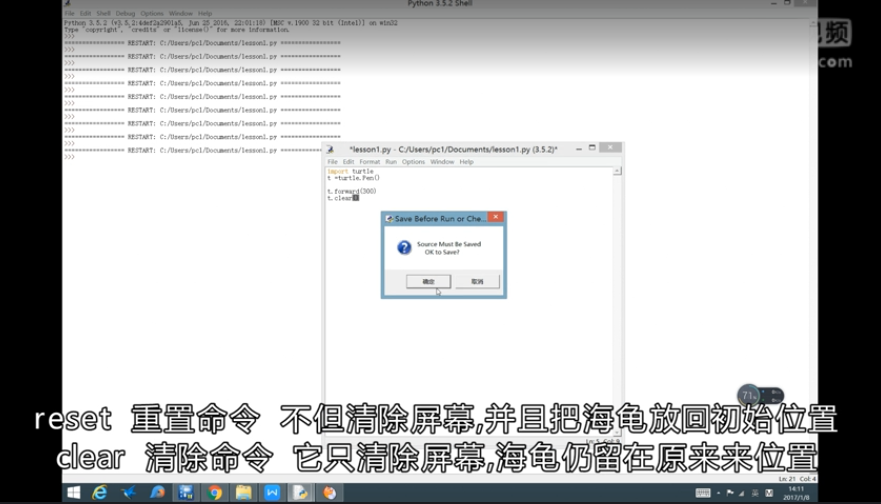
Task: Confirm saving with the 确定 button
Action: [428, 281]
